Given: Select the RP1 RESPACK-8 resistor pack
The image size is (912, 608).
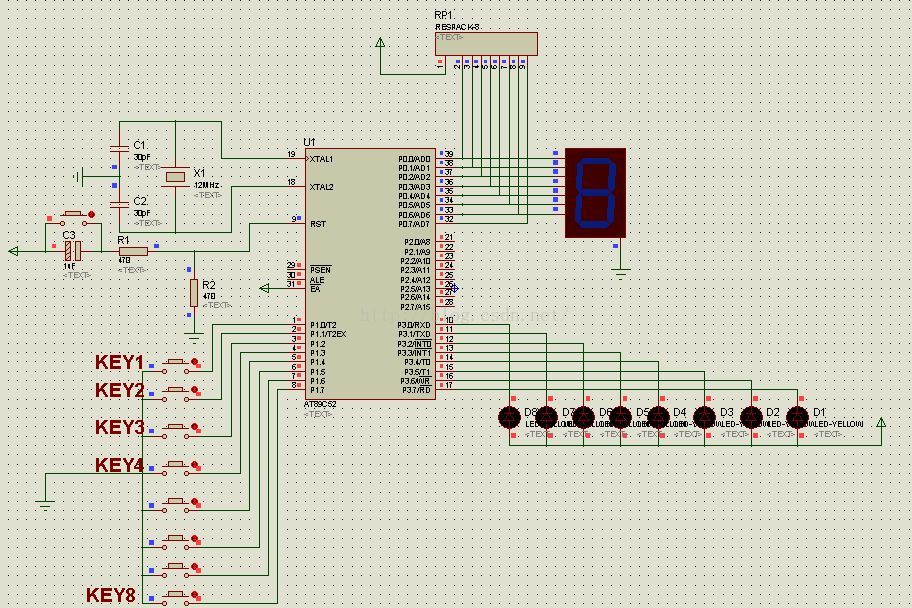Looking at the screenshot, I should pyautogui.click(x=486, y=44).
